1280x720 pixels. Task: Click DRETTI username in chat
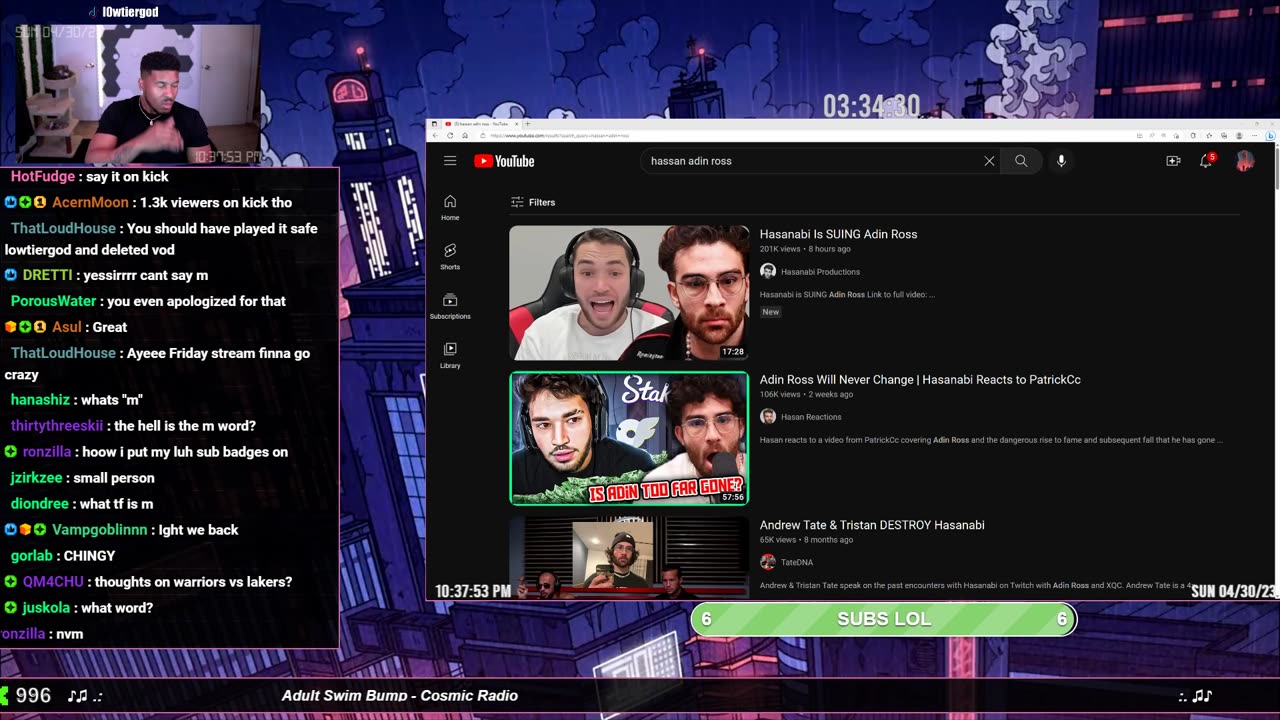pos(48,275)
